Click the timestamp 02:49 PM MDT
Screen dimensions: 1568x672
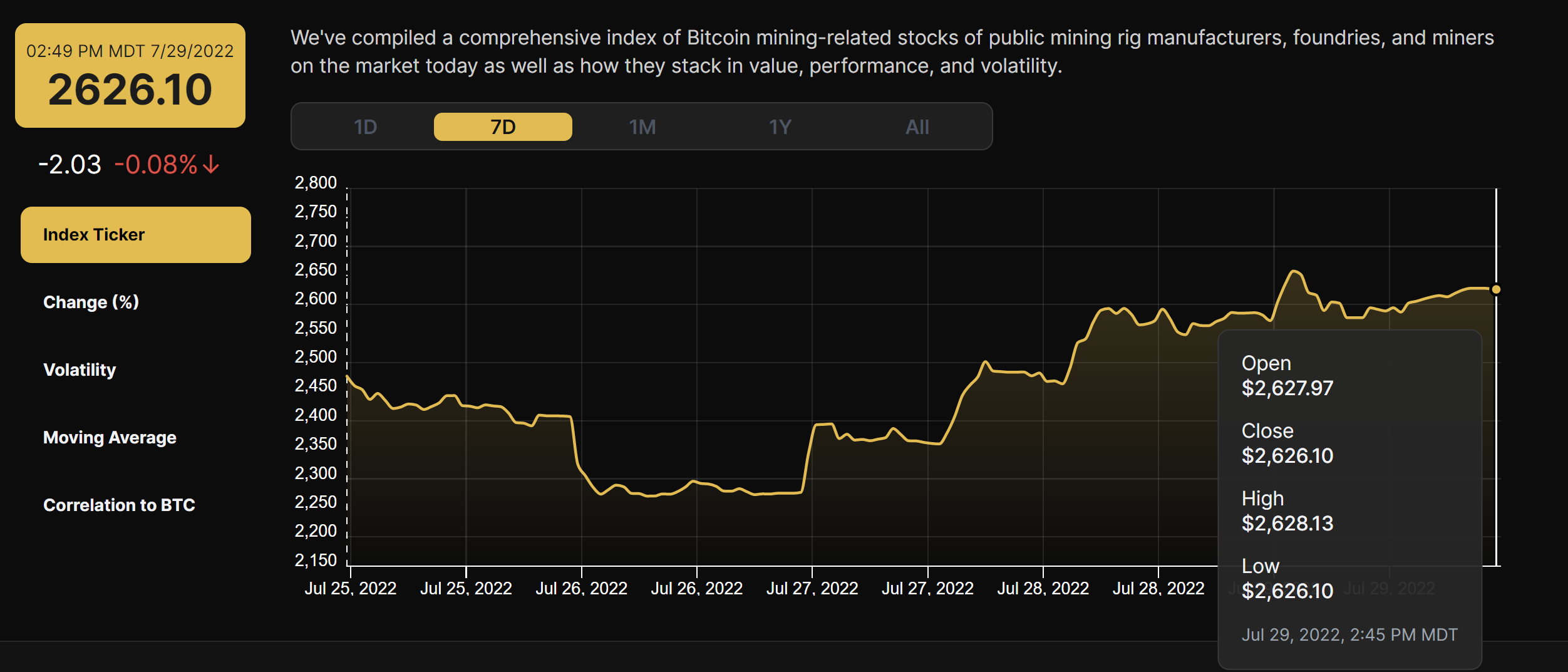click(x=130, y=50)
